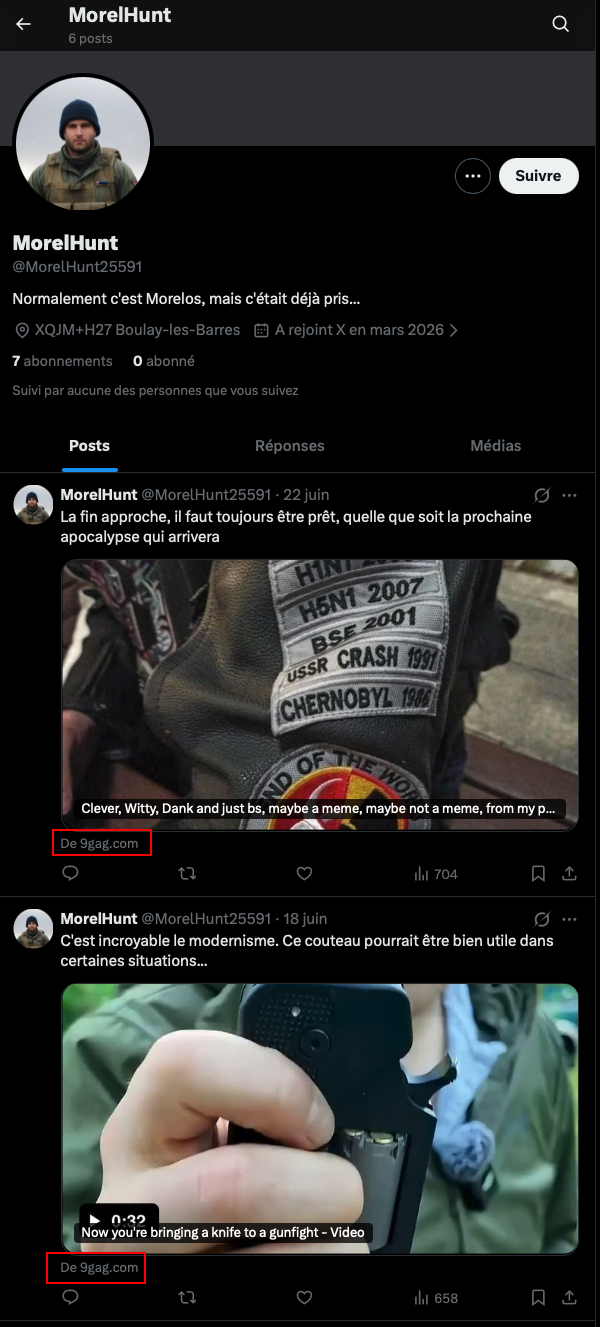Share the 22 juin post
Viewport: 600px width, 1327px height.
point(569,873)
